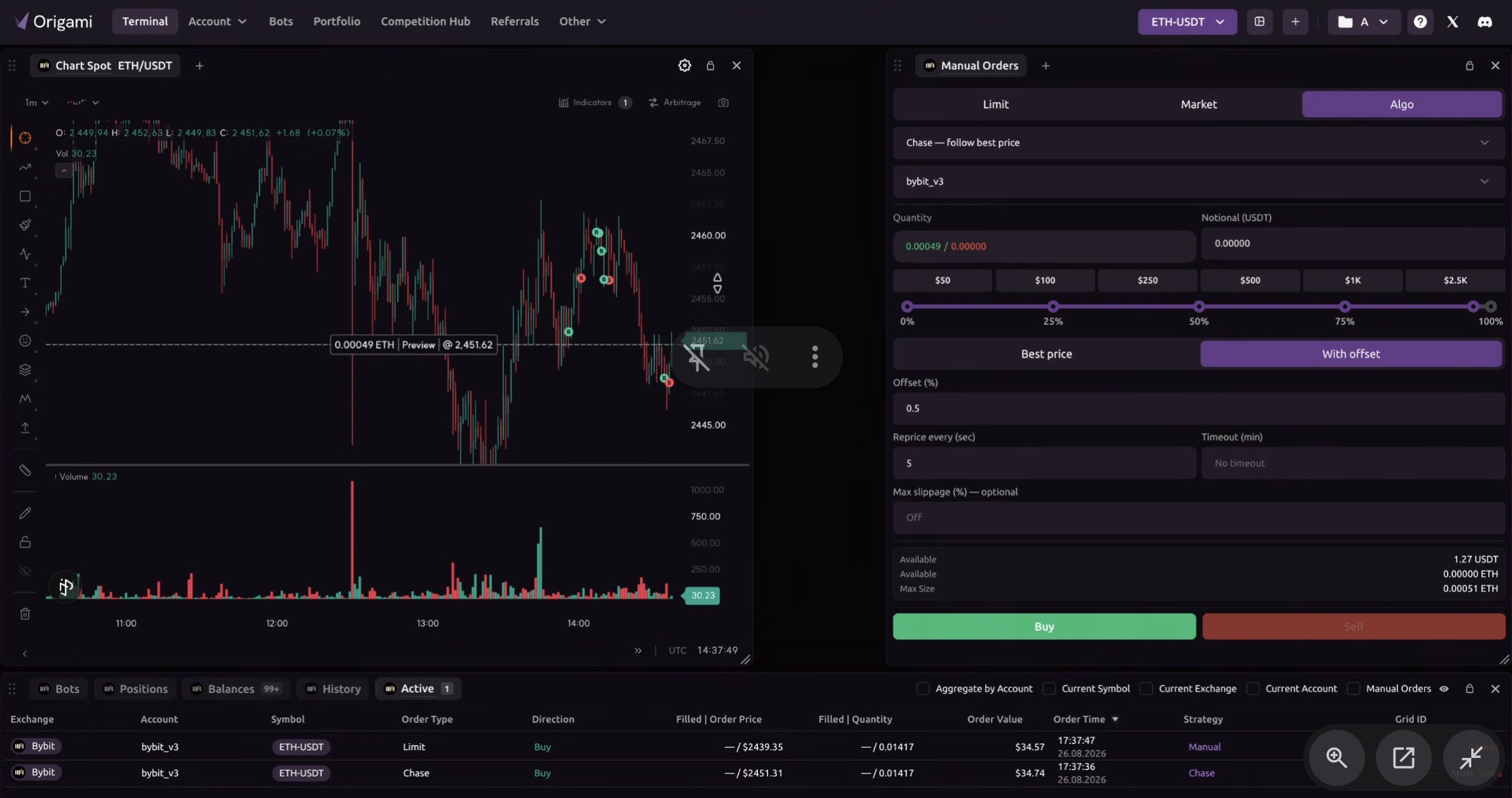Set quantity slider to 75% marker
Screen dimensions: 1512x798
1345,306
